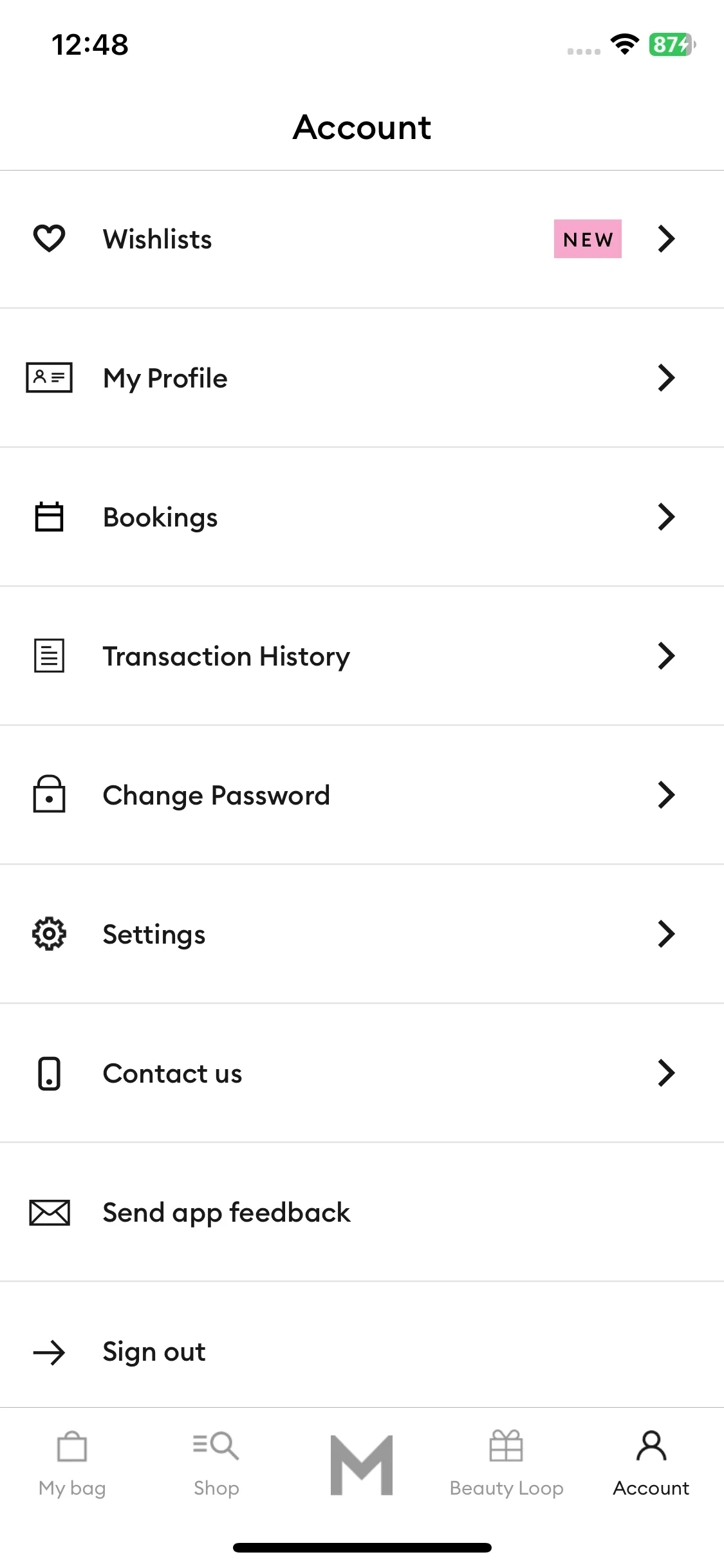Tap the Transaction History document icon

[49, 655]
